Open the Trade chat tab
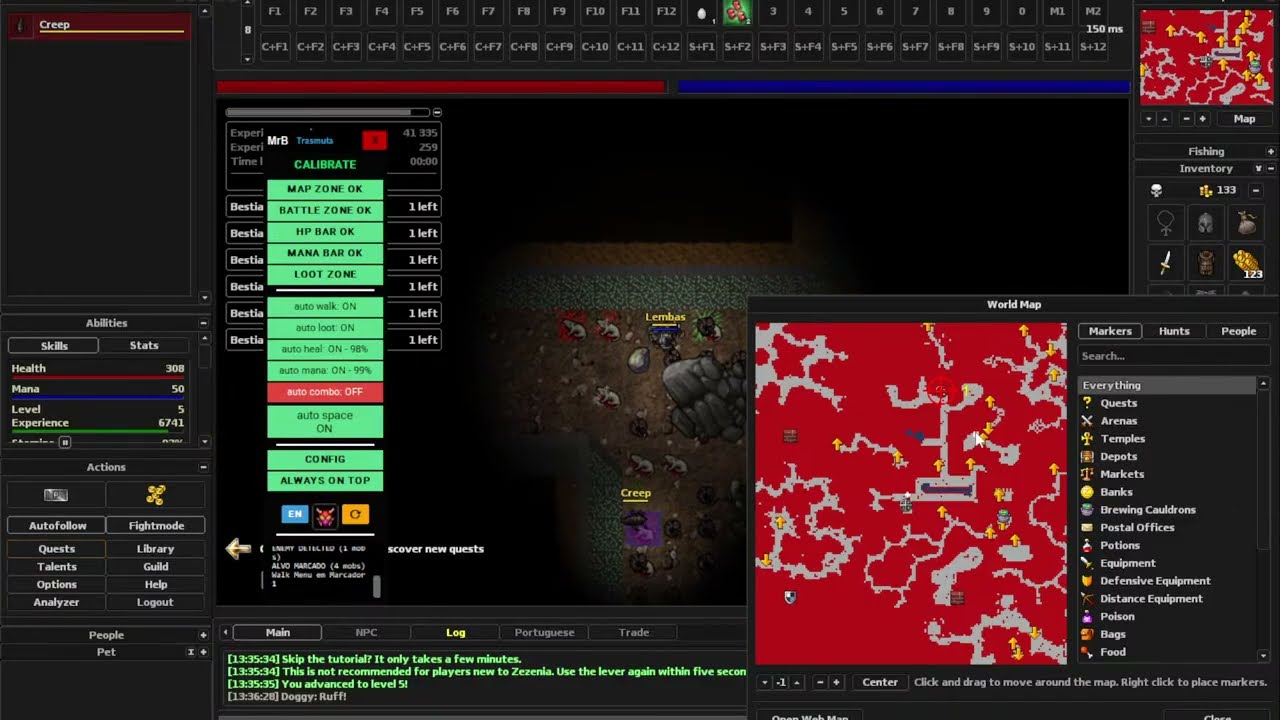1280x720 pixels. [x=634, y=632]
